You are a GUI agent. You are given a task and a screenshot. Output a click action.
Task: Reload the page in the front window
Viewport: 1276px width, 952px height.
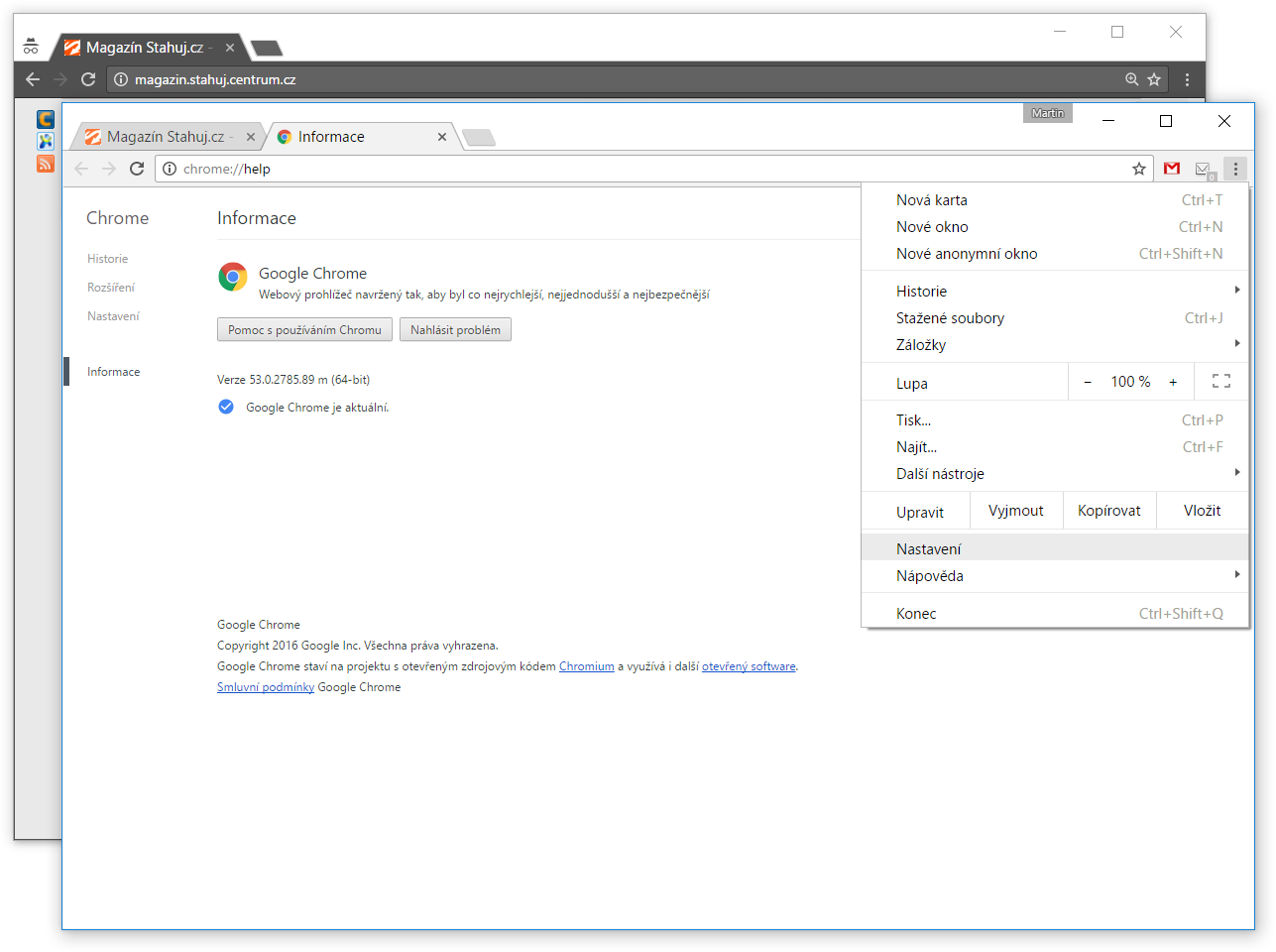(x=137, y=169)
